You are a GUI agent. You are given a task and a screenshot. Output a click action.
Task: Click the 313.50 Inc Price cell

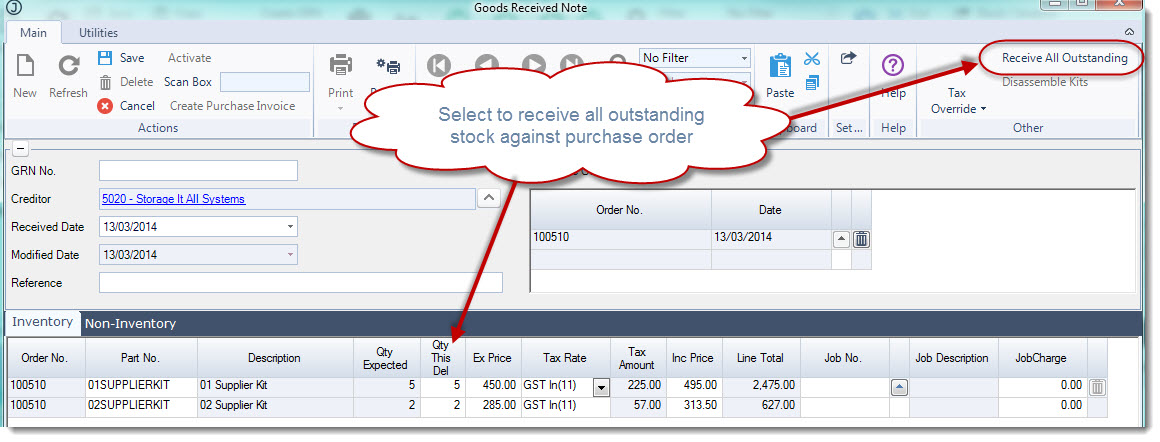pyautogui.click(x=694, y=406)
